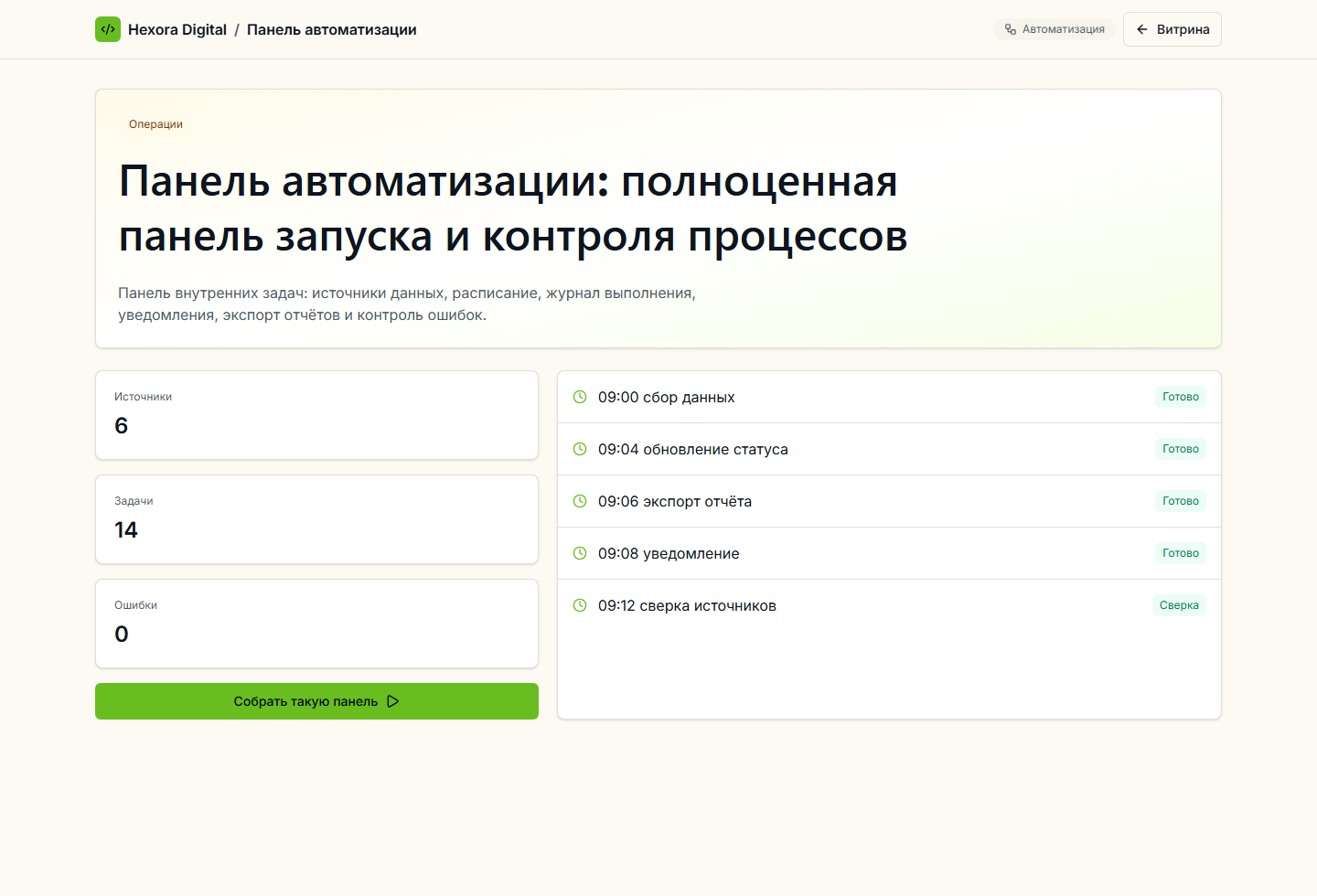Click clock icon next to 09:12 сверка источников
1317x896 pixels.
tap(580, 605)
